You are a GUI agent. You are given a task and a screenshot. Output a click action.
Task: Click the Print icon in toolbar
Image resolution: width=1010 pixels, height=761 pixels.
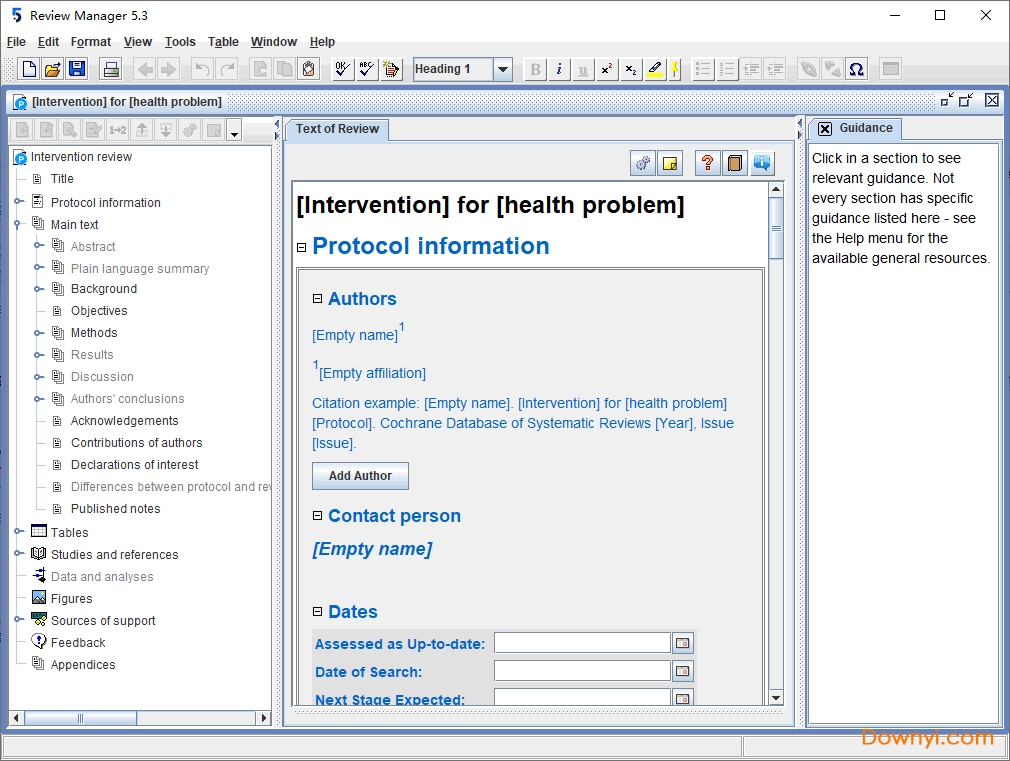click(111, 69)
